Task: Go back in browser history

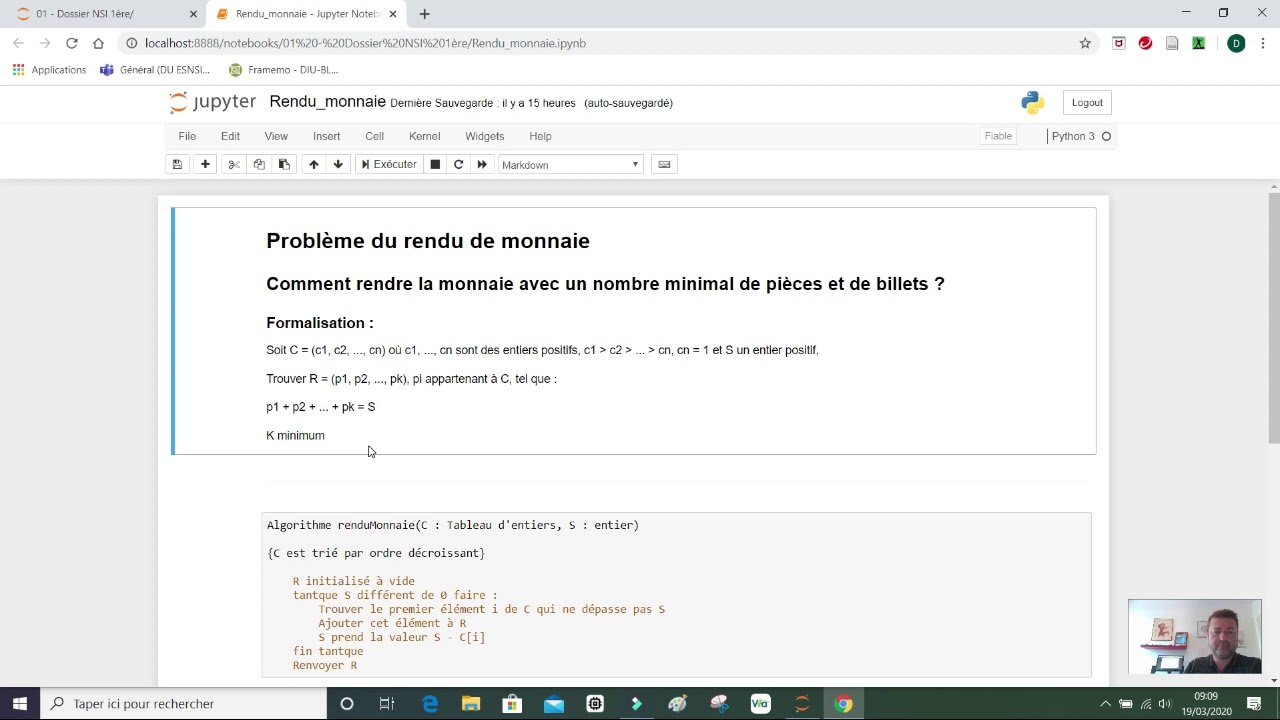Action: (x=18, y=43)
